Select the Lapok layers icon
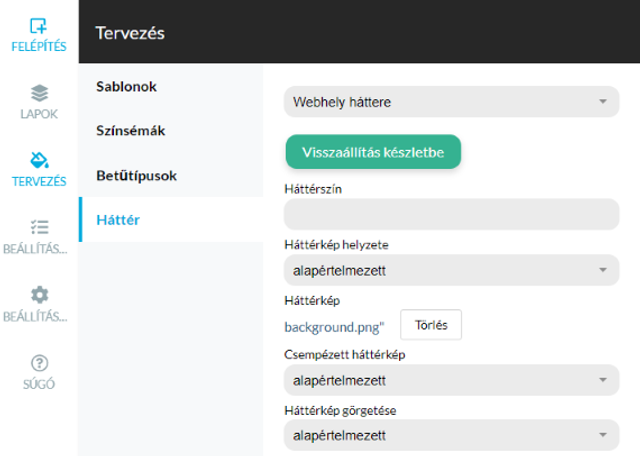The image size is (640, 456). coord(39,93)
